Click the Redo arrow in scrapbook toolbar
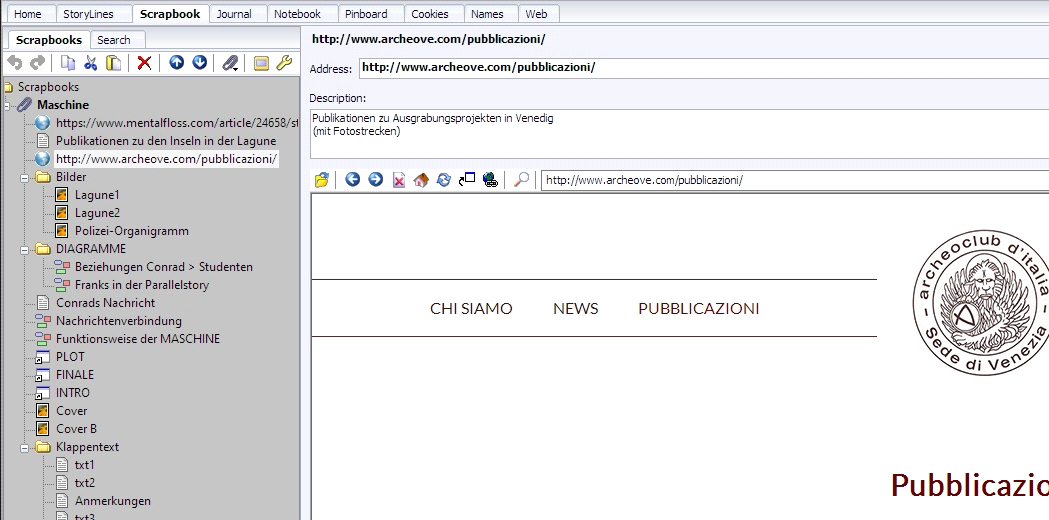This screenshot has width=1049, height=520. [38, 63]
